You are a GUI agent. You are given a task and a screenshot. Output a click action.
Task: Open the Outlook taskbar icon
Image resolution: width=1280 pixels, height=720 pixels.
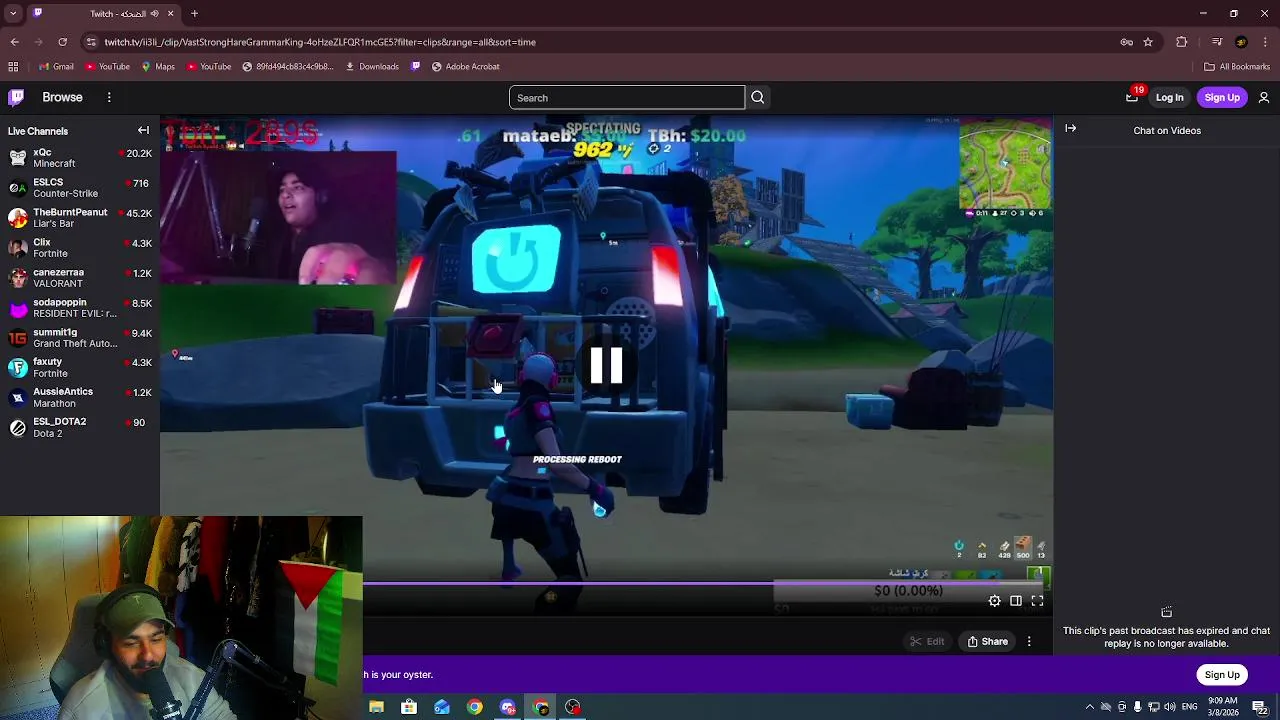[442, 707]
